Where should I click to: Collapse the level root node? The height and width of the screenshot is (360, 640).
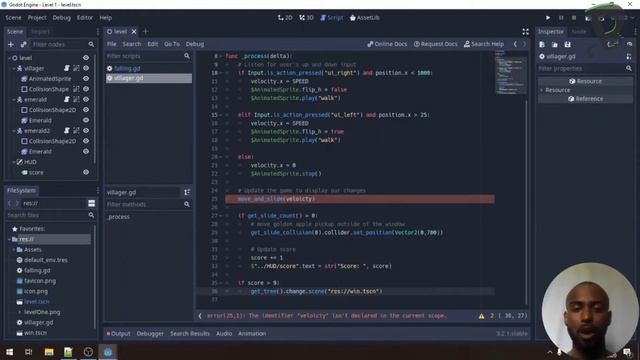click(x=9, y=58)
